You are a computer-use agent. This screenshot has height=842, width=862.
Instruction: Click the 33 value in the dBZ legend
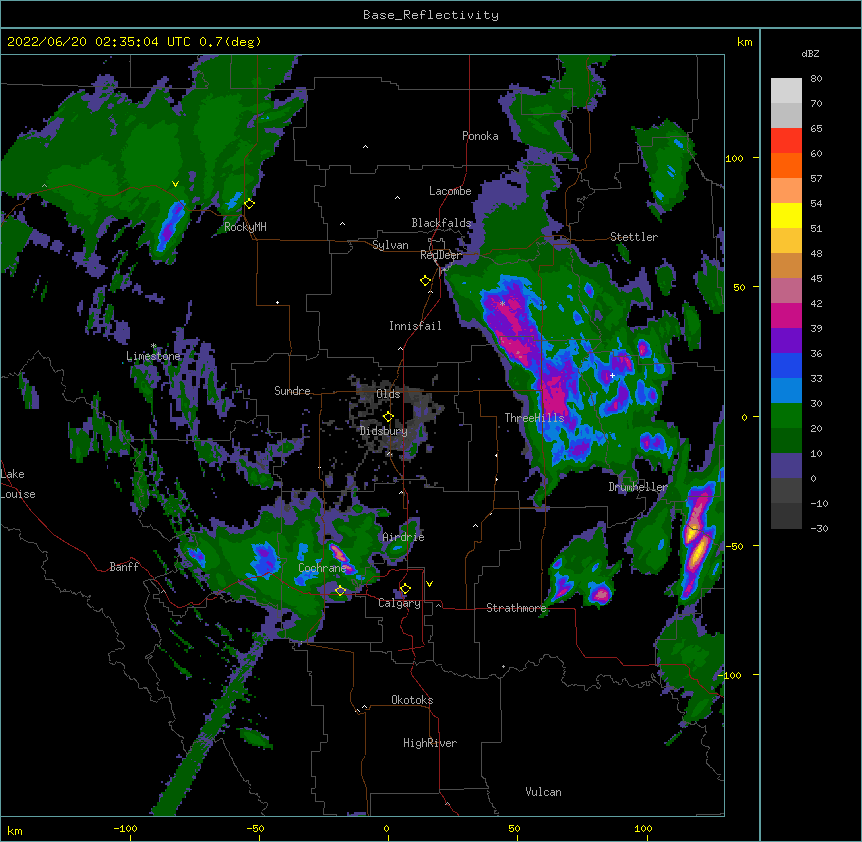(x=816, y=379)
